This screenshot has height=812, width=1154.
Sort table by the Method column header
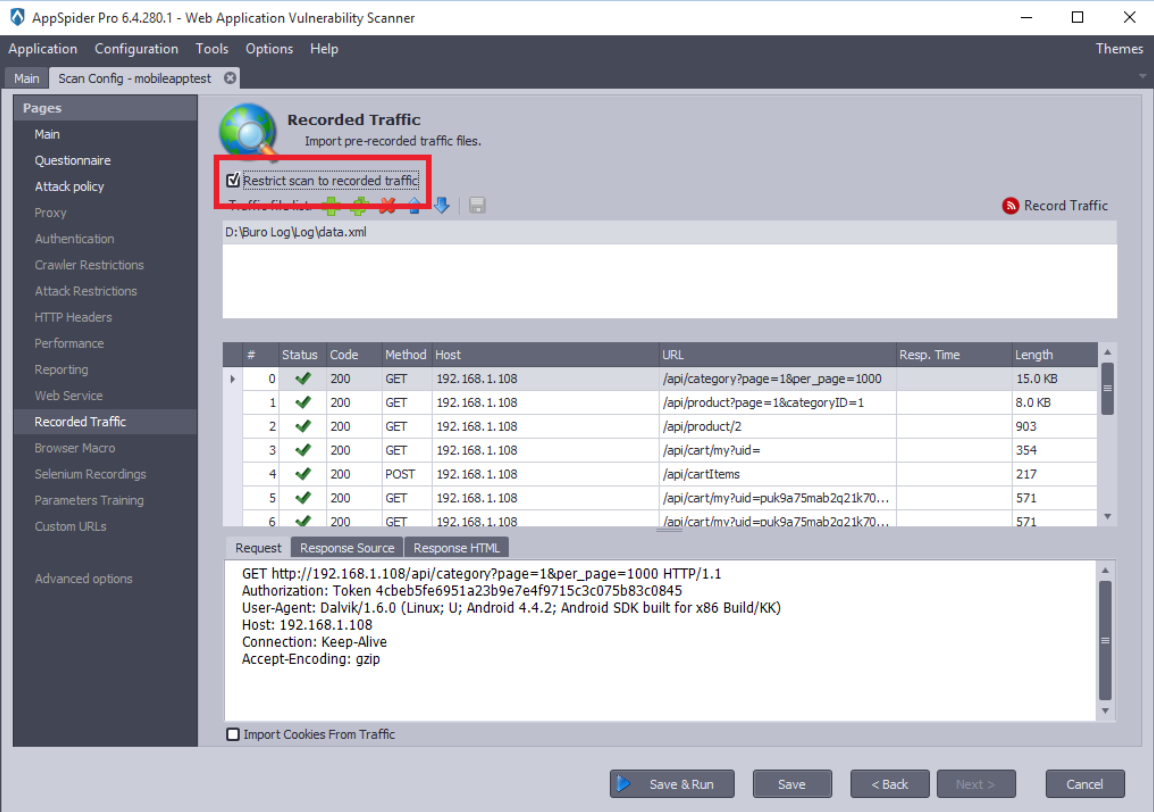pos(406,355)
